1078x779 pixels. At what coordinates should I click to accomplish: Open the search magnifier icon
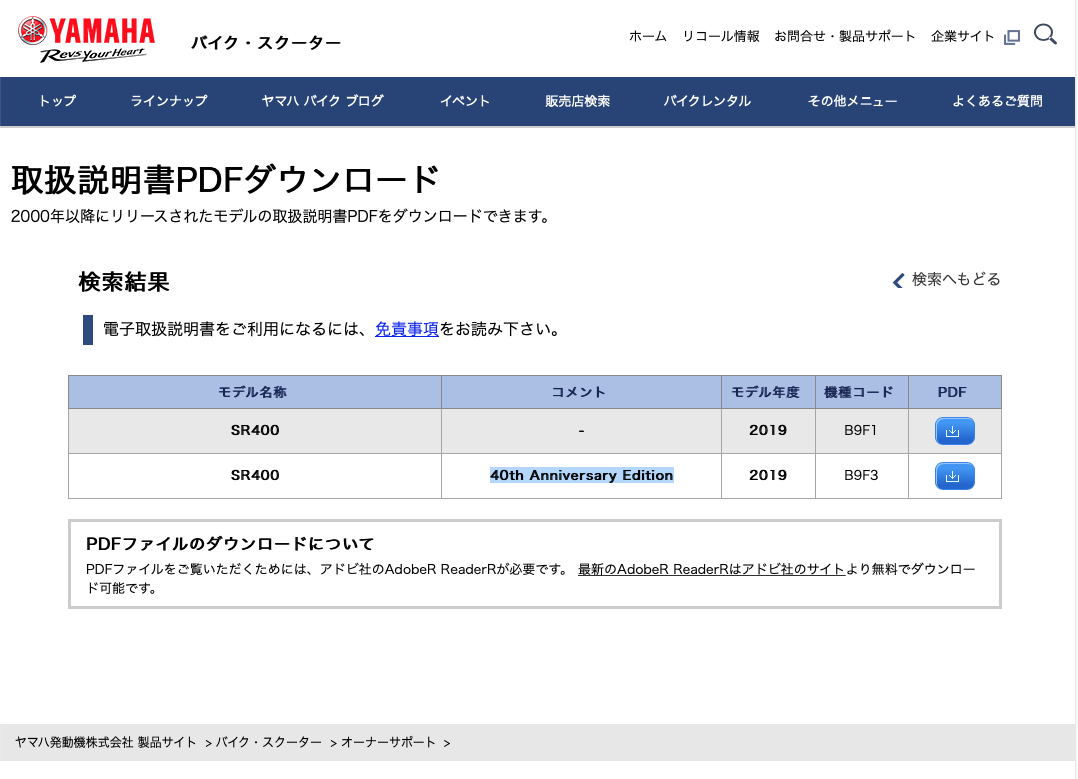click(x=1045, y=35)
